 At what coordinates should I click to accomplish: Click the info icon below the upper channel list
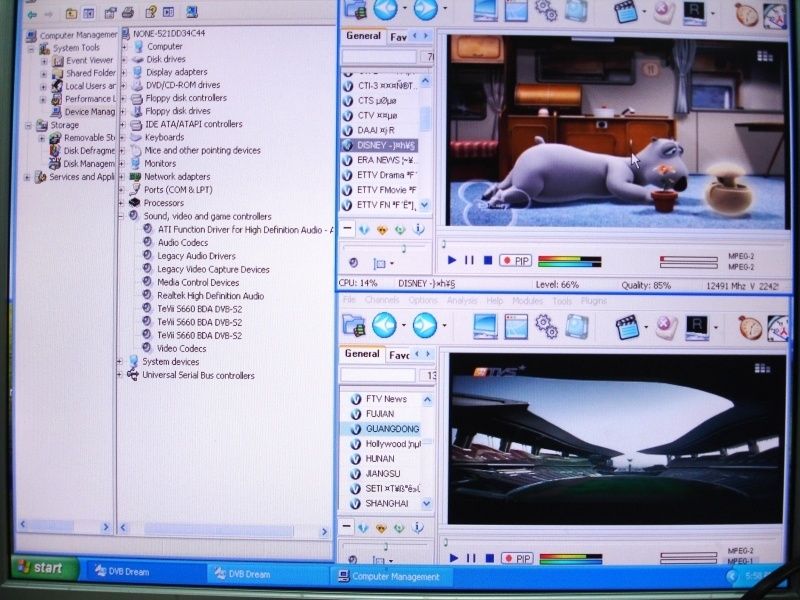coord(419,229)
